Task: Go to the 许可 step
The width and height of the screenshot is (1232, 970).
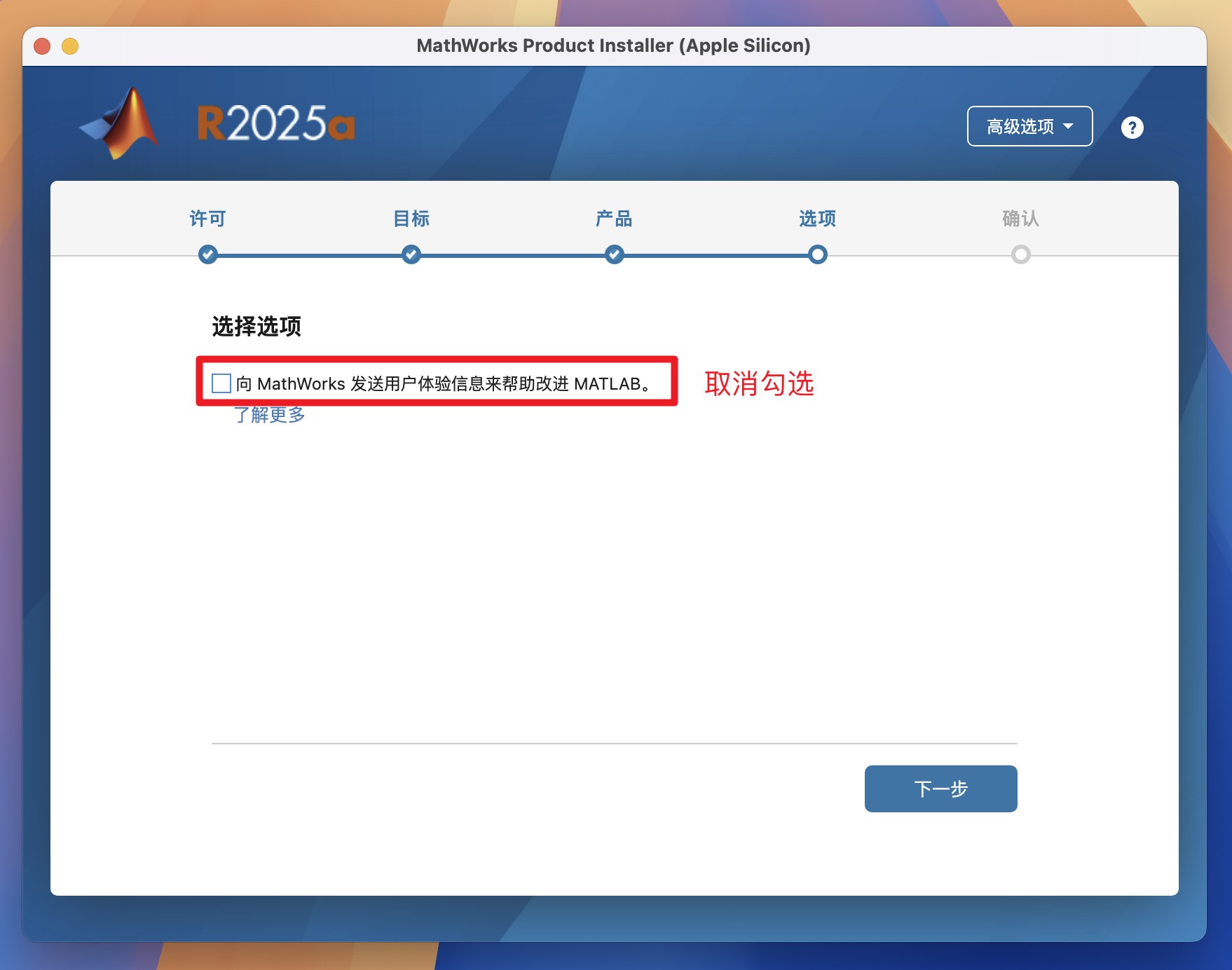Action: 207,219
